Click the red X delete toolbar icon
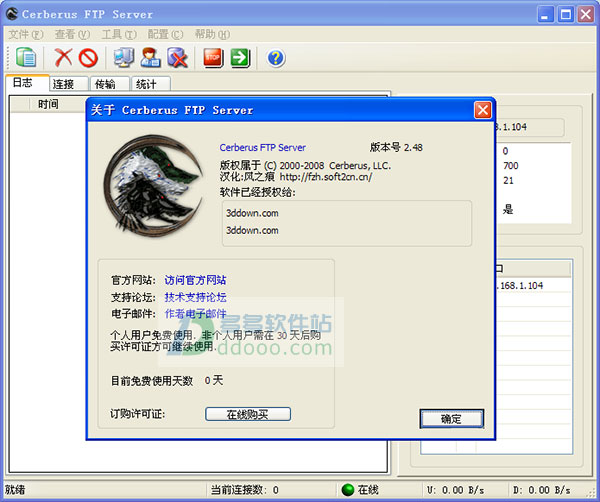This screenshot has width=600, height=502. pyautogui.click(x=63, y=57)
